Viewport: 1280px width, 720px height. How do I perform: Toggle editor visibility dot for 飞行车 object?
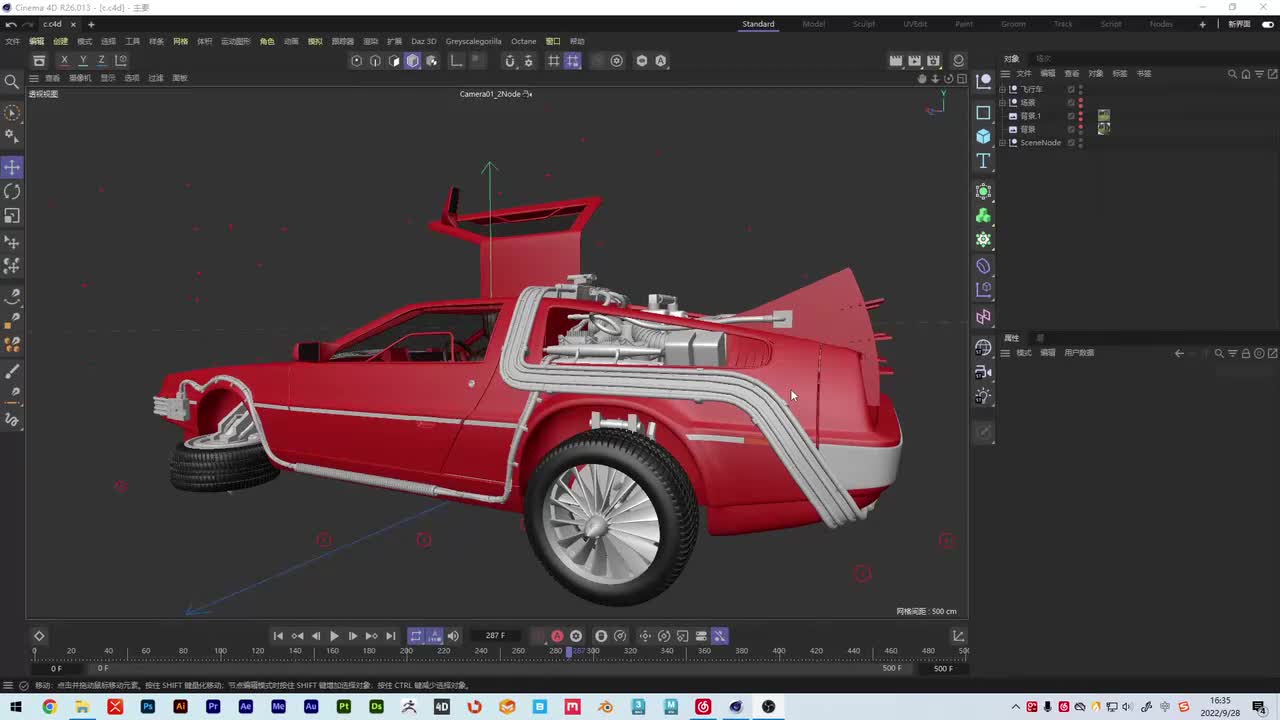(x=1080, y=87)
